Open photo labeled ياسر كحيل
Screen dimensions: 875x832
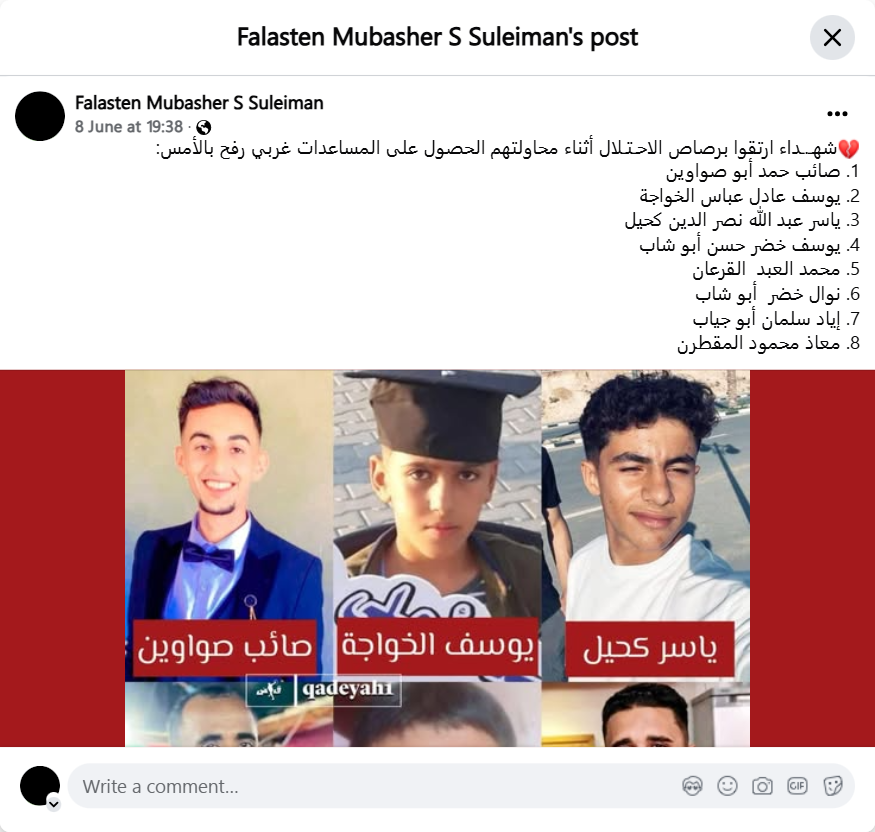pos(646,526)
